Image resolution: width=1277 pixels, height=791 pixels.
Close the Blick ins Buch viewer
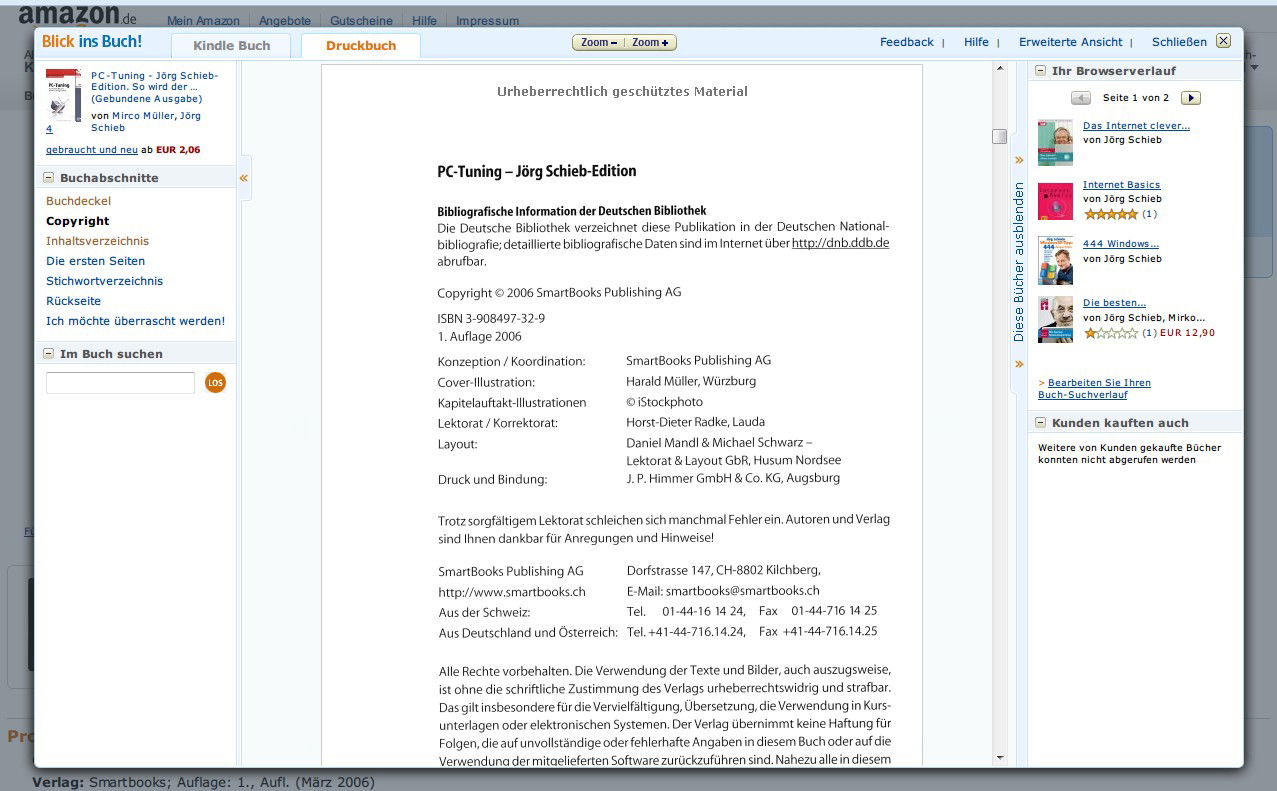tap(1223, 41)
